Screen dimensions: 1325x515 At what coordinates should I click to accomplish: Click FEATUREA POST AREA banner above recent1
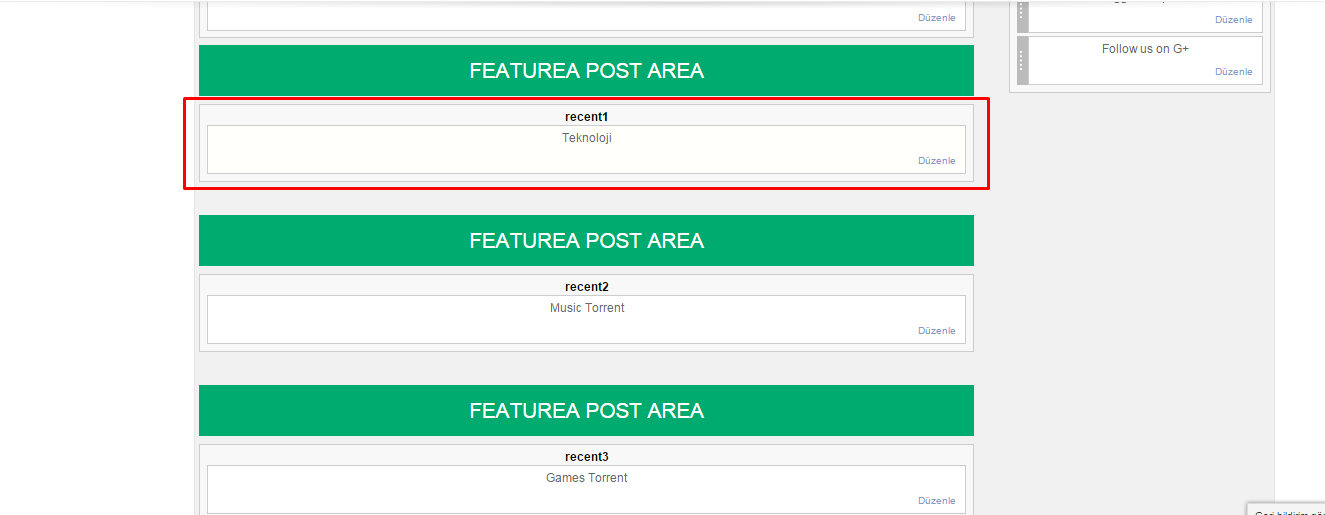click(x=586, y=71)
